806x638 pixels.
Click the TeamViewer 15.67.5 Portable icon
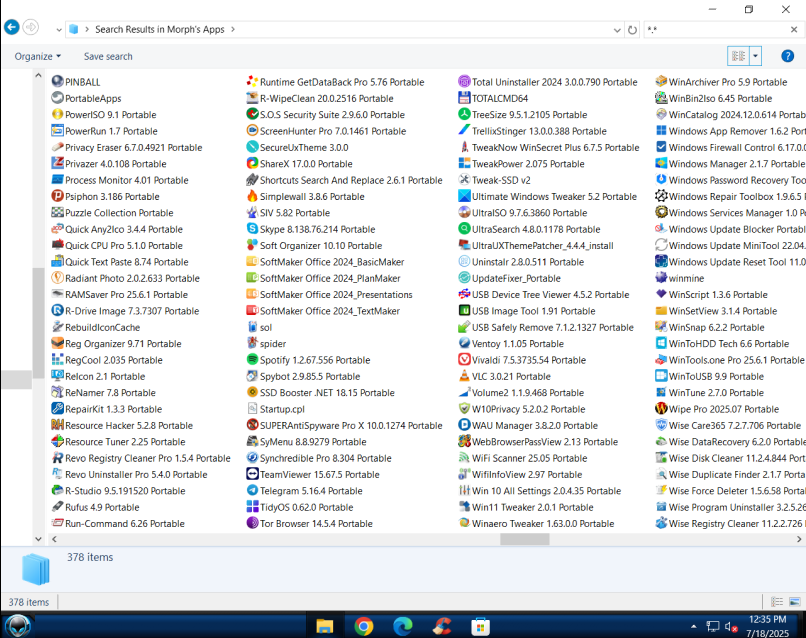click(x=252, y=474)
